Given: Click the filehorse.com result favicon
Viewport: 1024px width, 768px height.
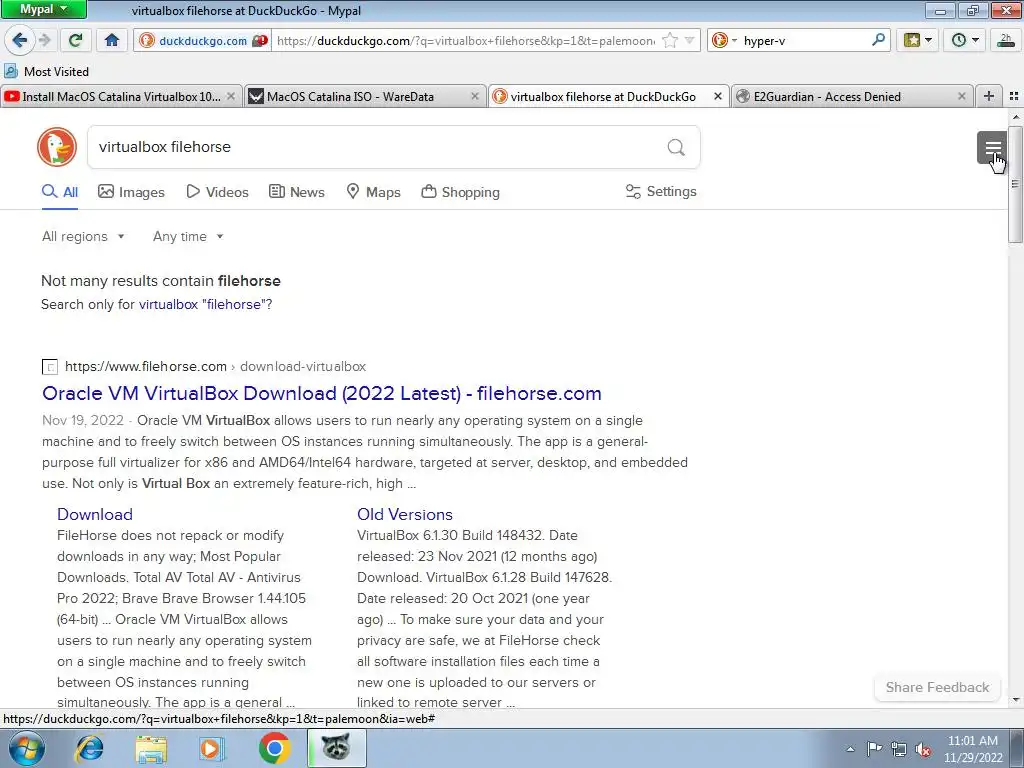Looking at the screenshot, I should pos(50,367).
